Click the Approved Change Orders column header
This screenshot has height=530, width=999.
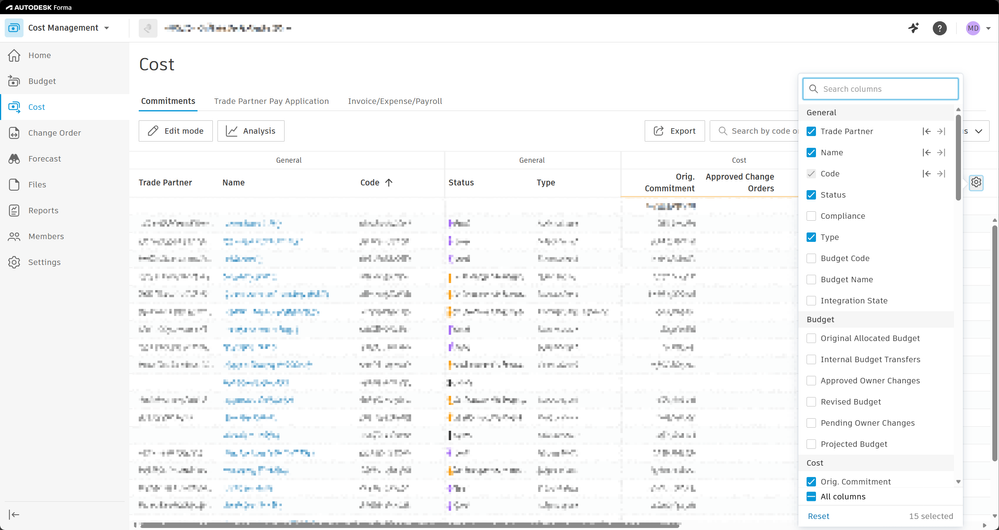pos(740,182)
